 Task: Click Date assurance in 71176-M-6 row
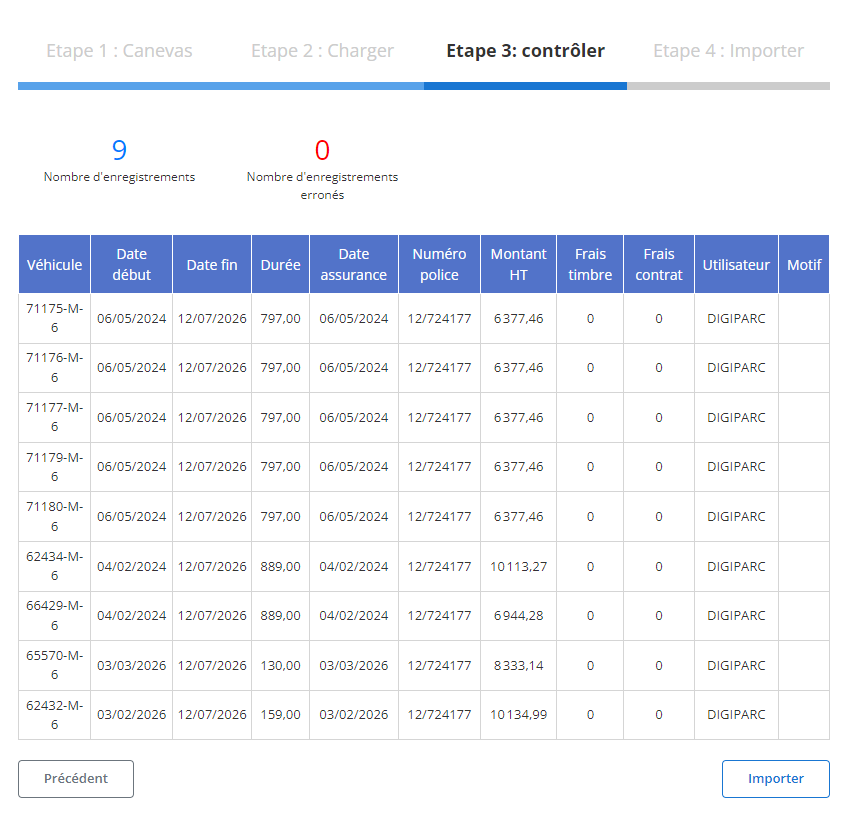pos(354,368)
